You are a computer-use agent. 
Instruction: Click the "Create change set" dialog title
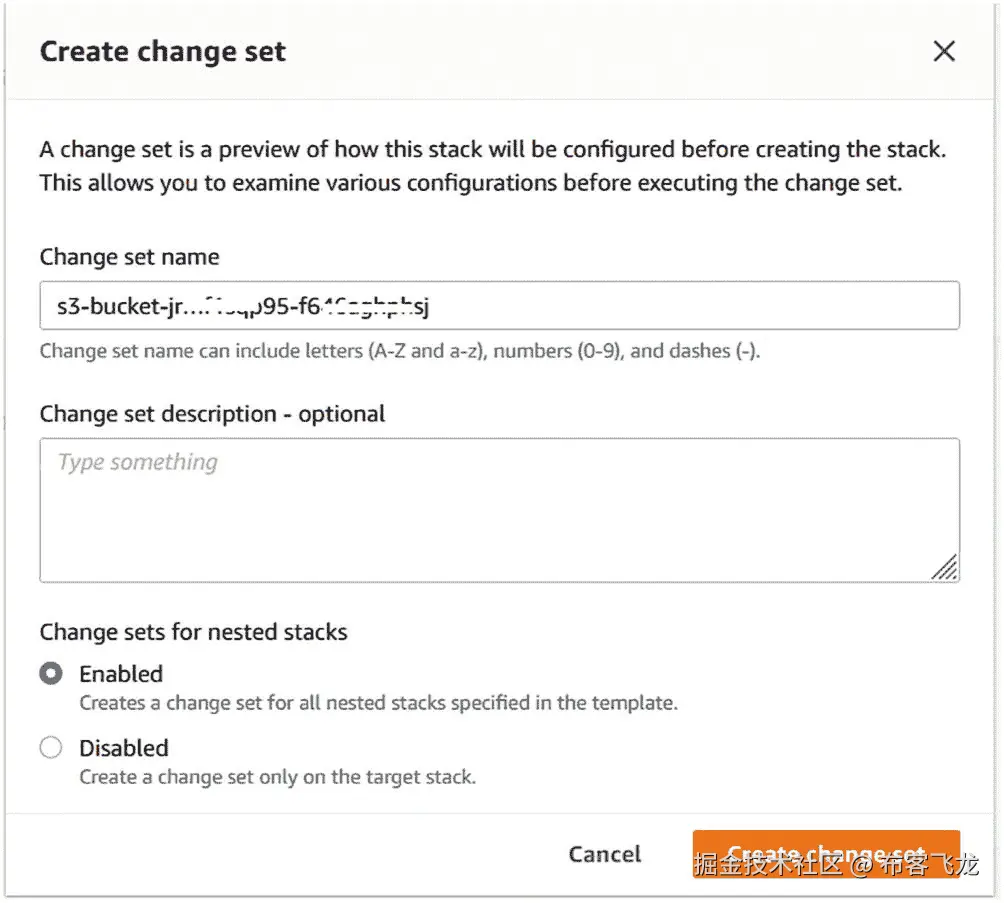click(x=163, y=52)
